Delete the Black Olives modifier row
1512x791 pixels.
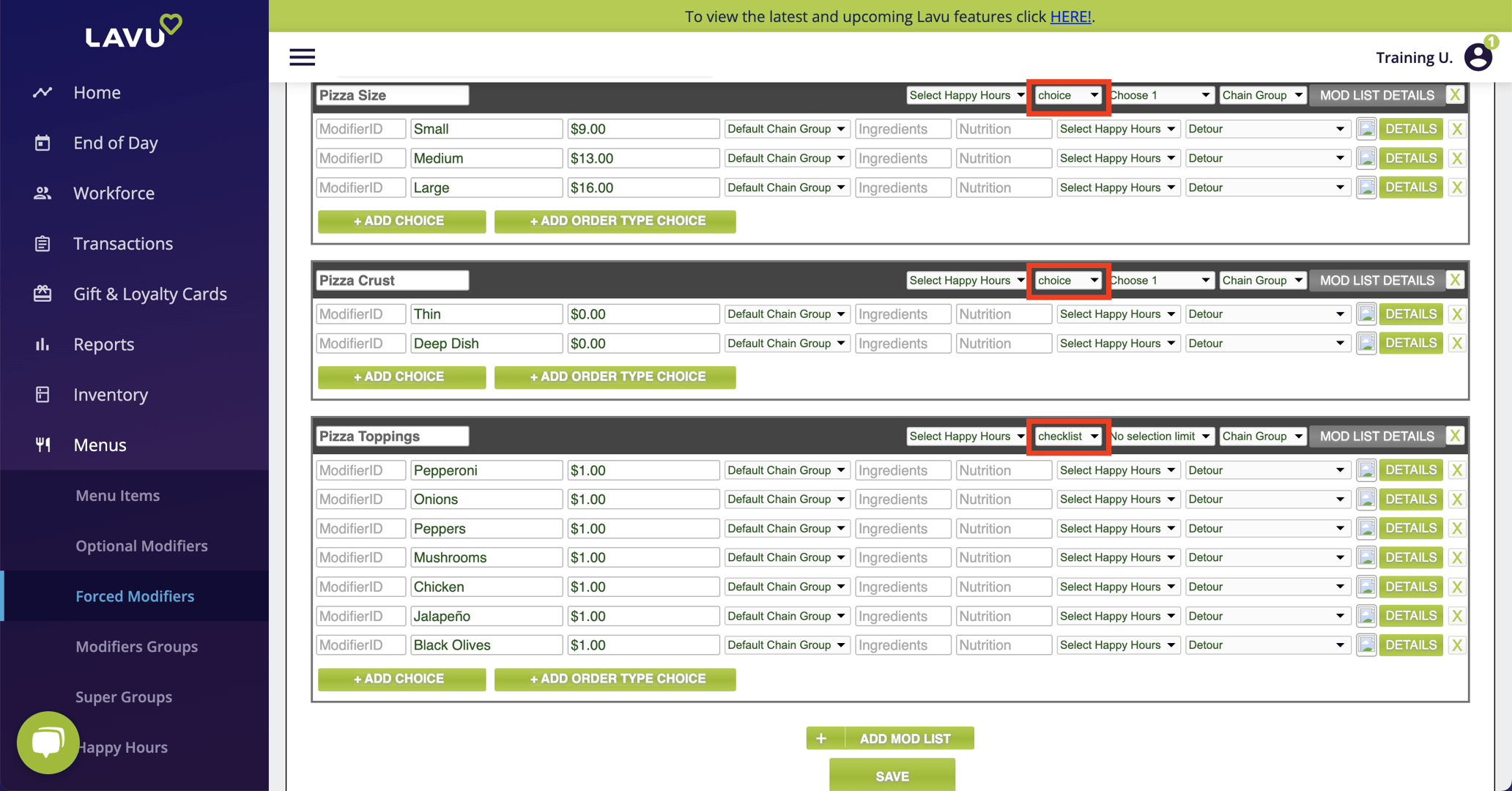click(x=1456, y=645)
